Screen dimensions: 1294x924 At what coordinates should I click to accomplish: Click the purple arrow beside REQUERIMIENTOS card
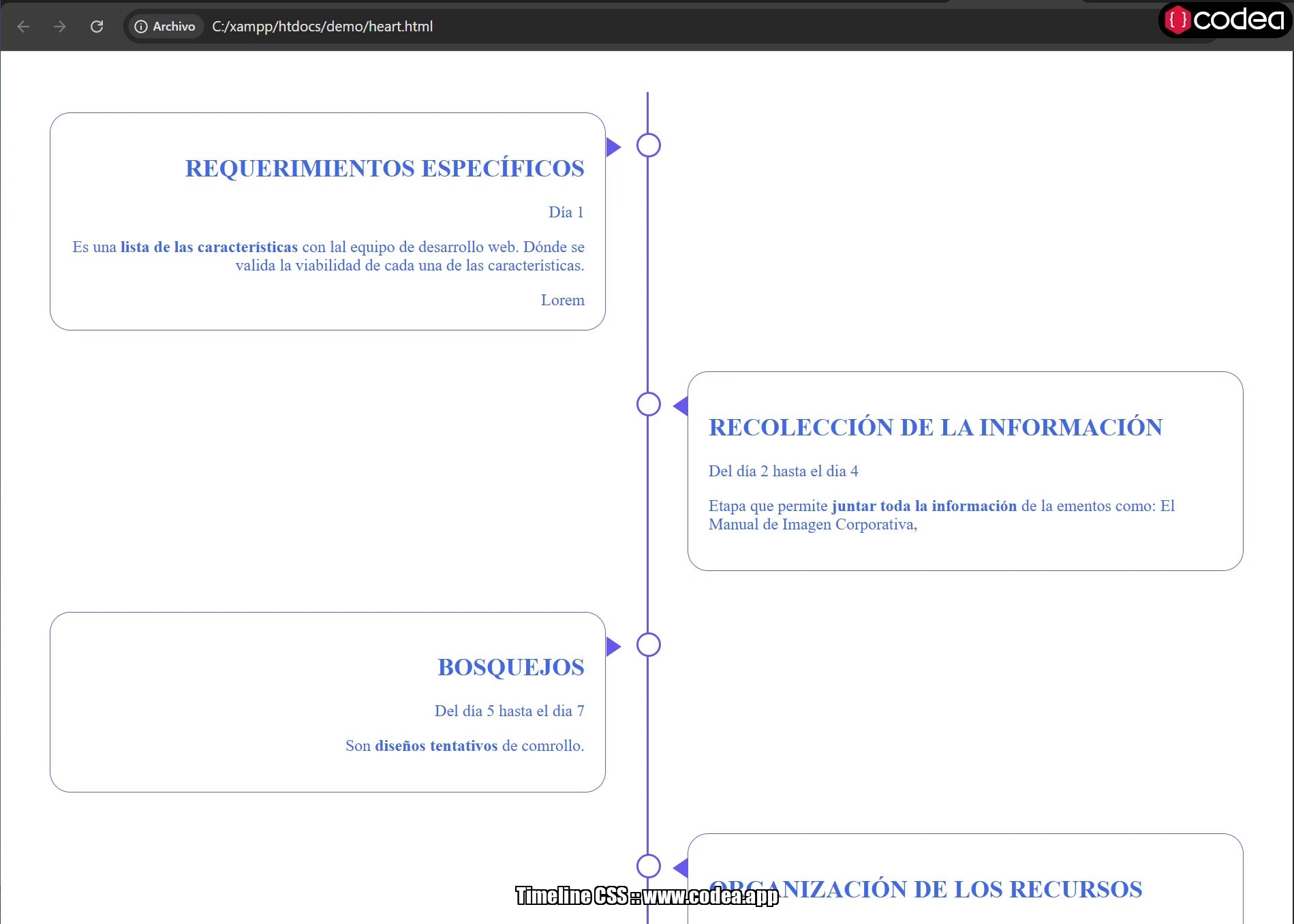[x=614, y=145]
